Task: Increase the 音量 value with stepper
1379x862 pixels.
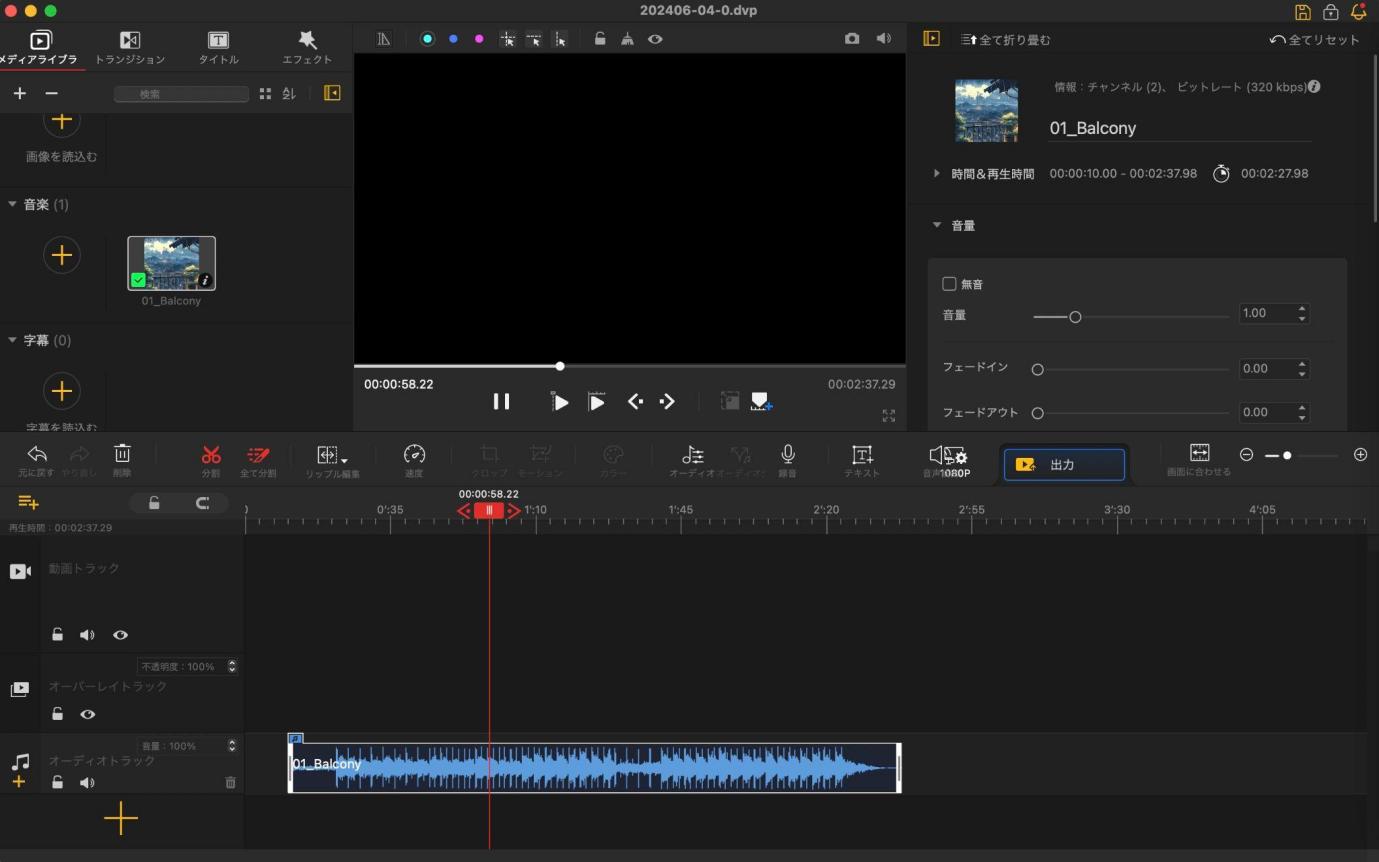Action: tap(1302, 309)
